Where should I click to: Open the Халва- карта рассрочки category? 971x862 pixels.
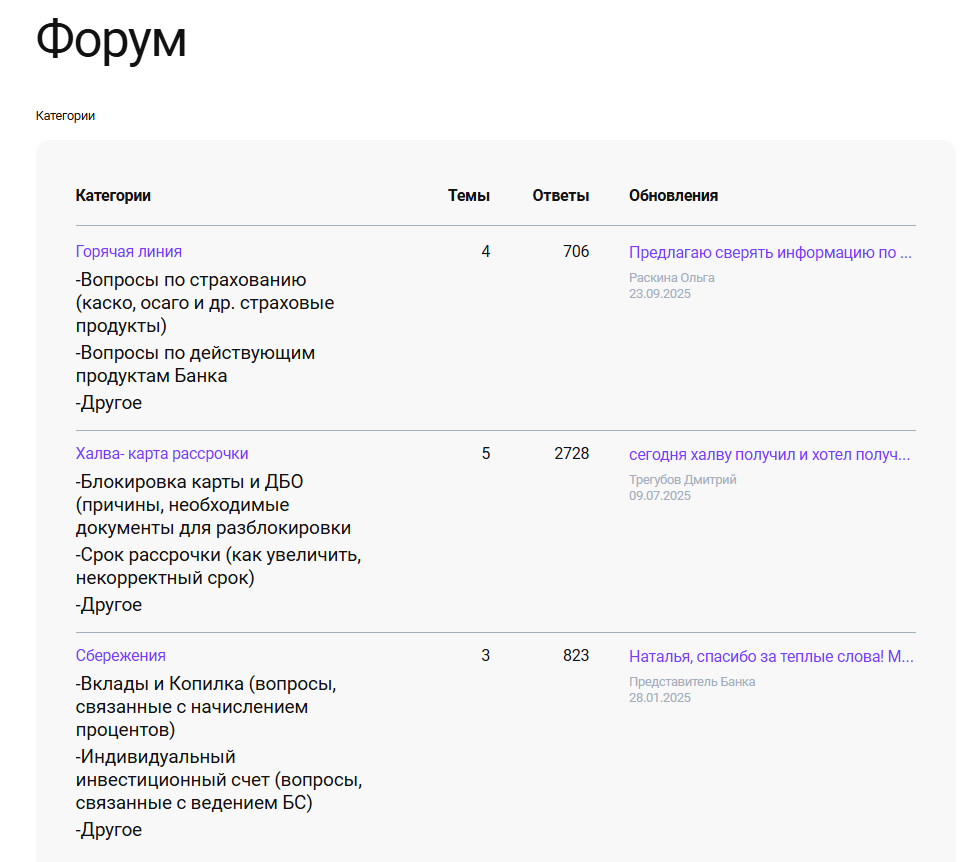tap(162, 454)
